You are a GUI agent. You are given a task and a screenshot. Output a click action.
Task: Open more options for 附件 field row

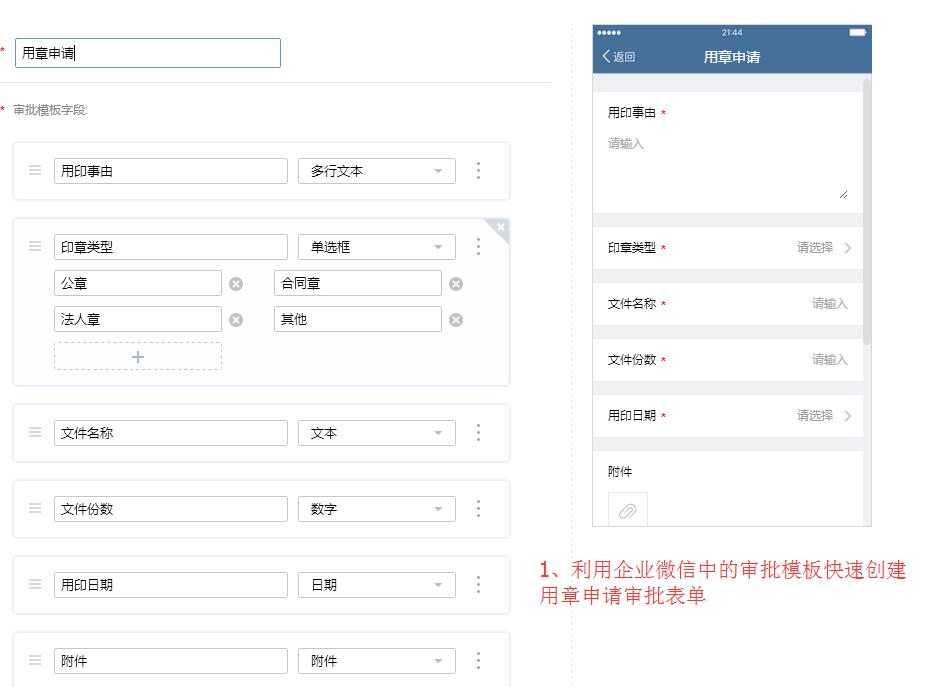[478, 660]
